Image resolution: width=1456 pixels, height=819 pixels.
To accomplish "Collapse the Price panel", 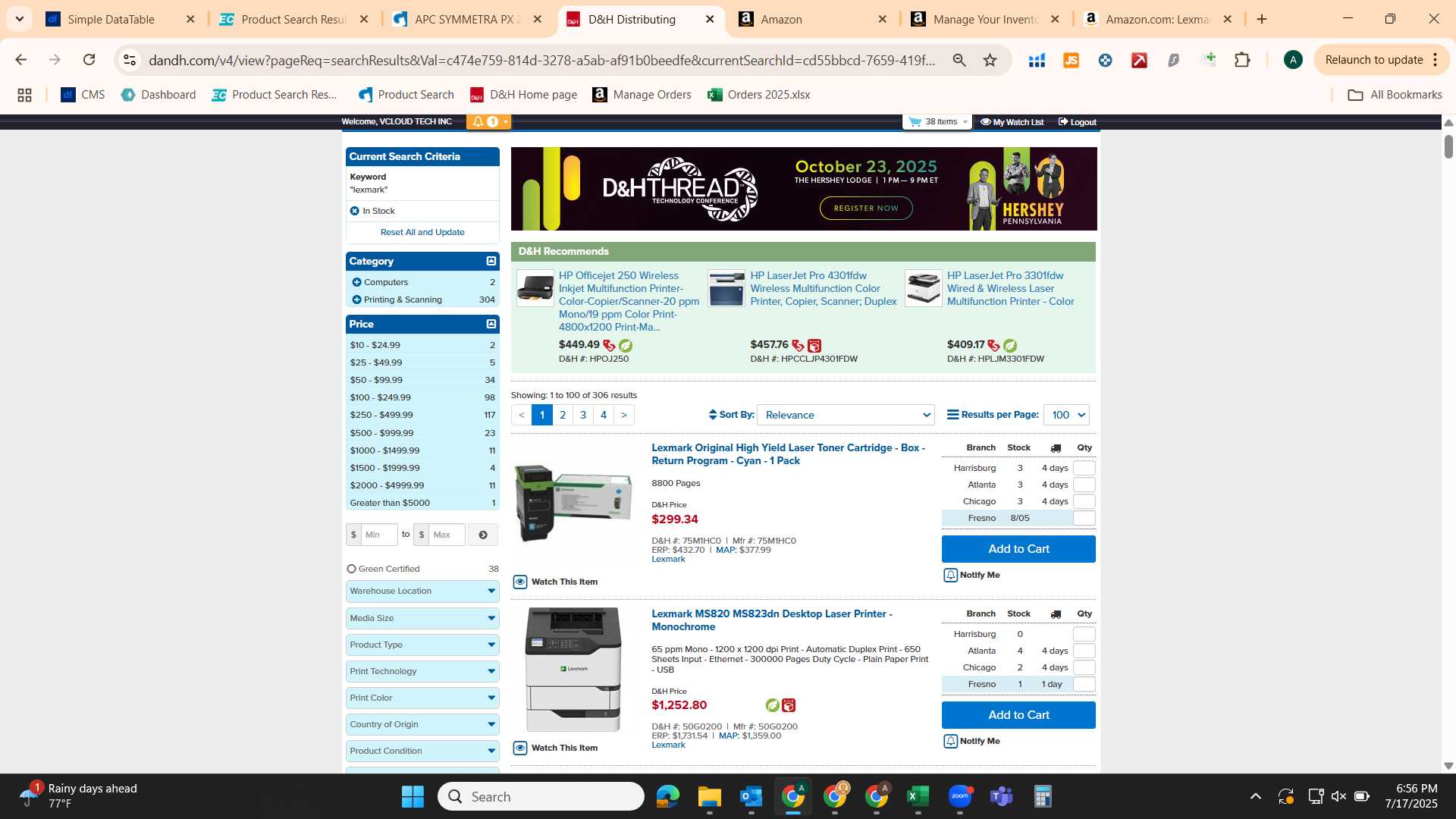I will [x=491, y=324].
